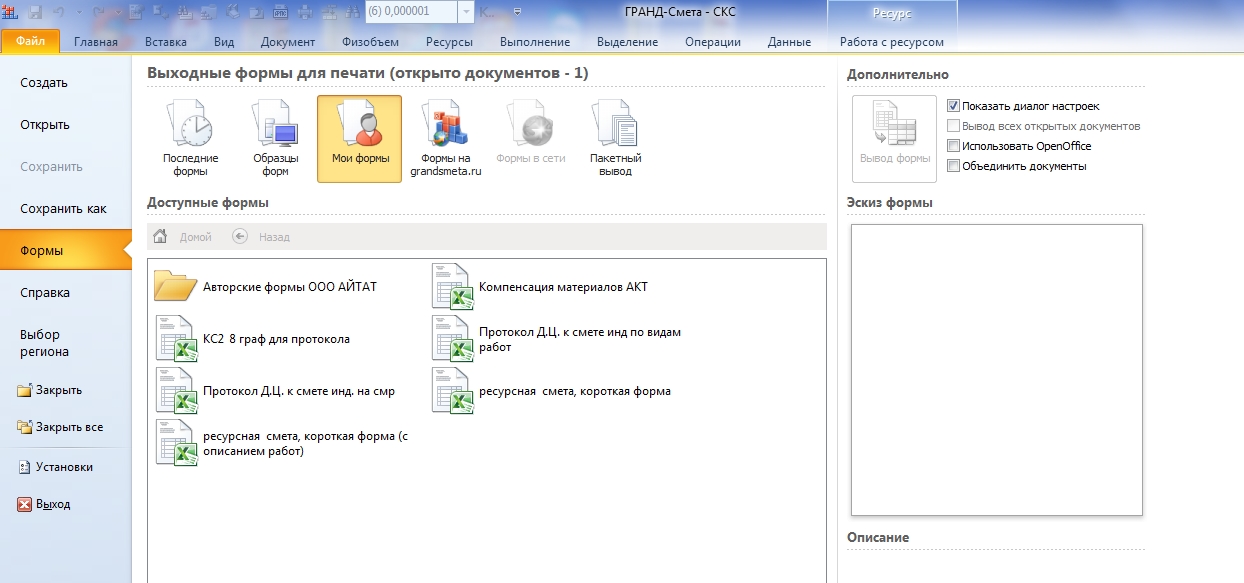This screenshot has width=1244, height=583.
Task: Click the undo arrow in quick access toolbar
Action: [58, 12]
